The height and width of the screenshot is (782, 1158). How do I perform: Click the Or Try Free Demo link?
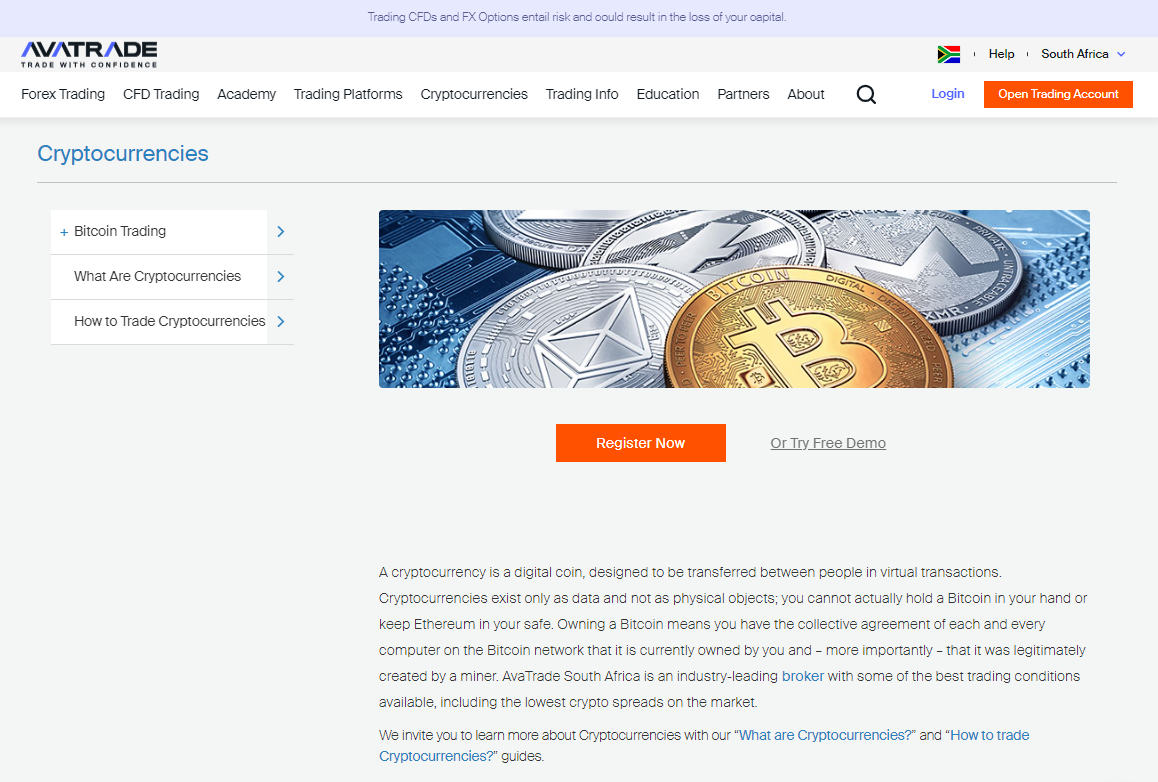click(x=828, y=443)
